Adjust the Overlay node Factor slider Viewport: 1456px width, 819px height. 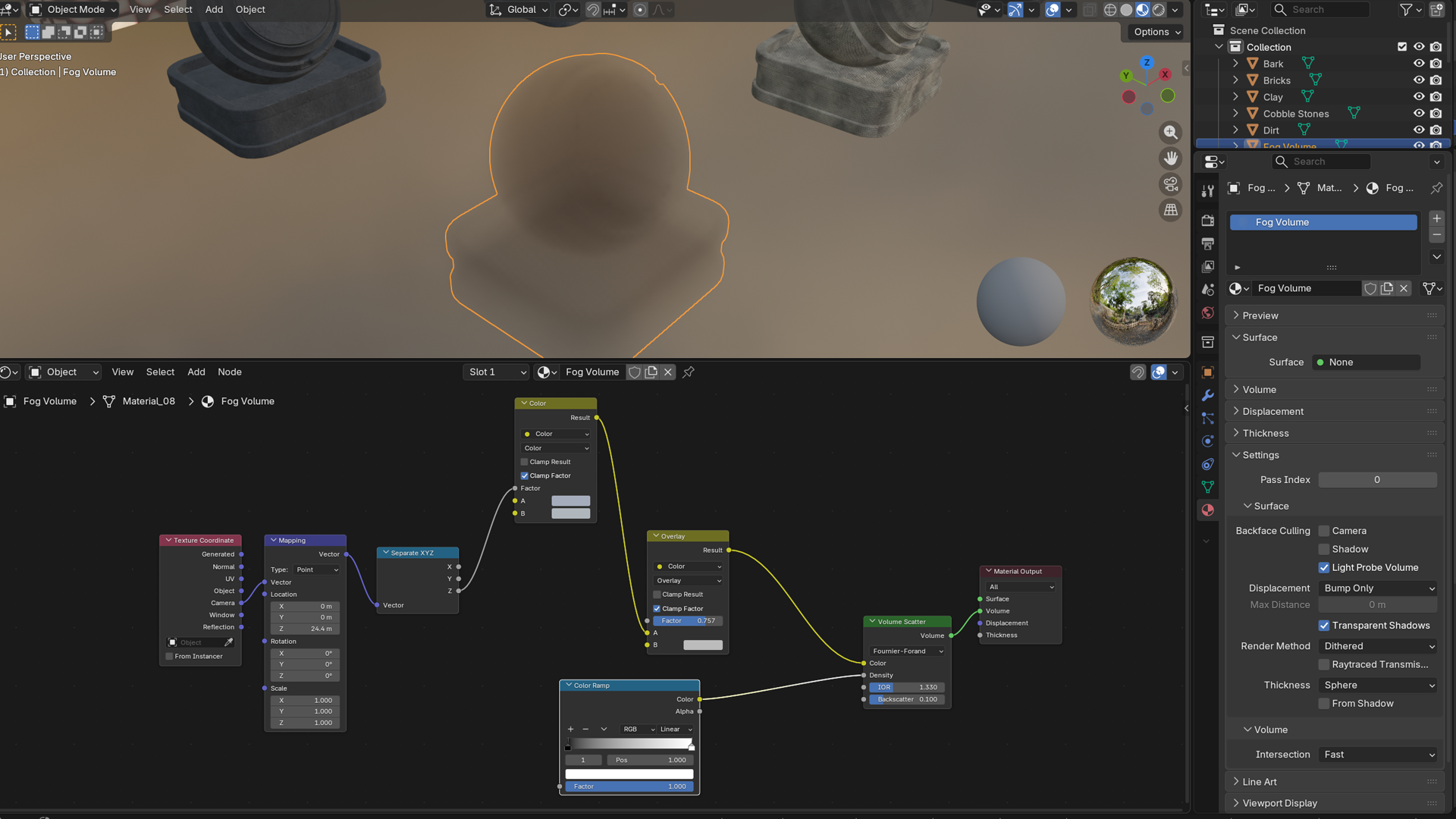pyautogui.click(x=687, y=621)
